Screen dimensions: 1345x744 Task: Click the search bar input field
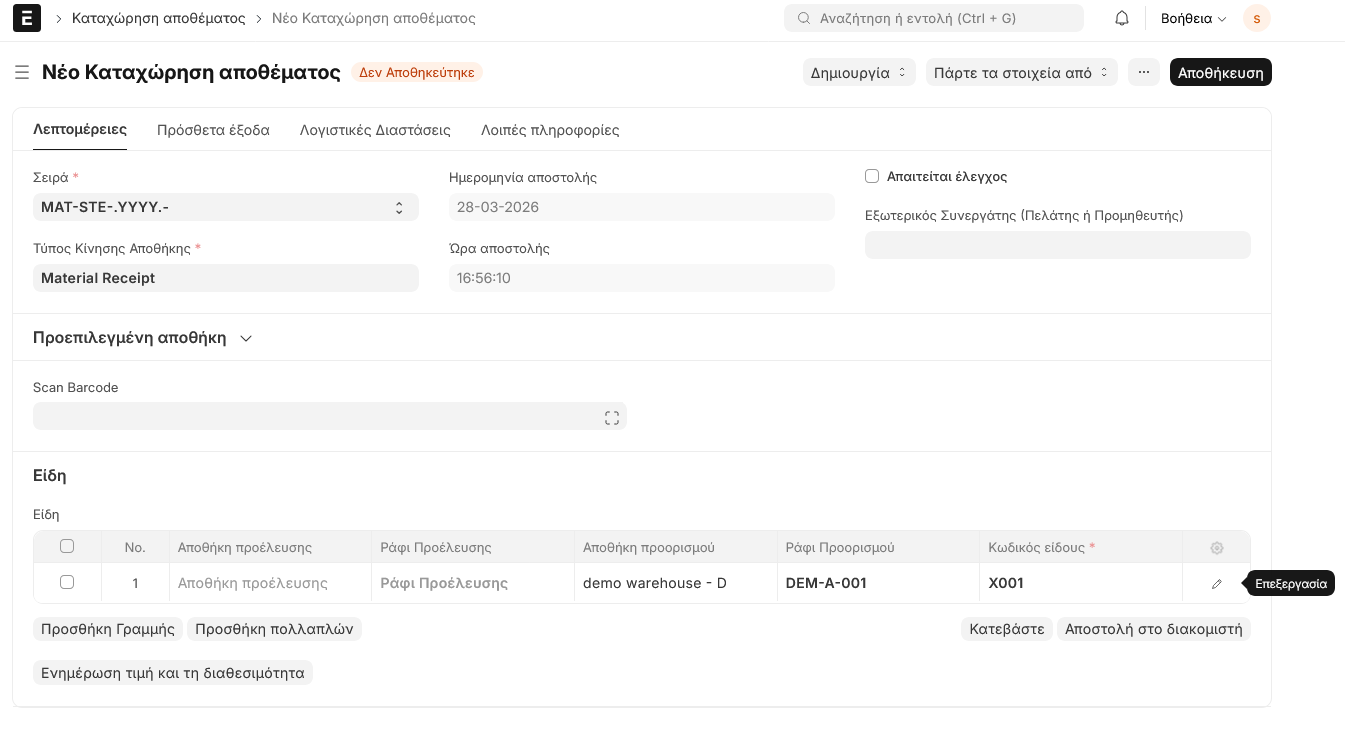(934, 18)
